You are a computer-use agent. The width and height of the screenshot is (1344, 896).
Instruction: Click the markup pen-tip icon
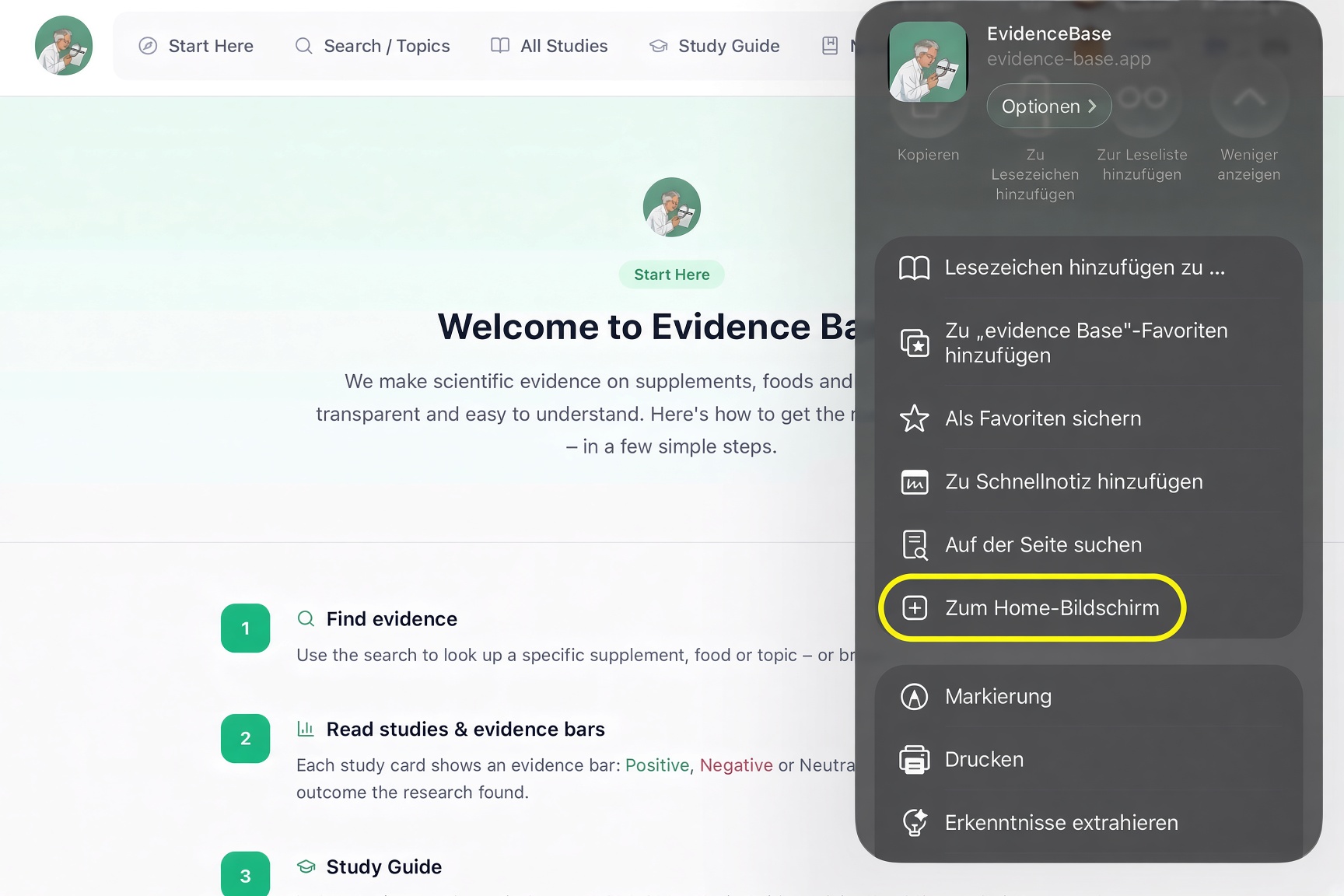[x=915, y=697]
